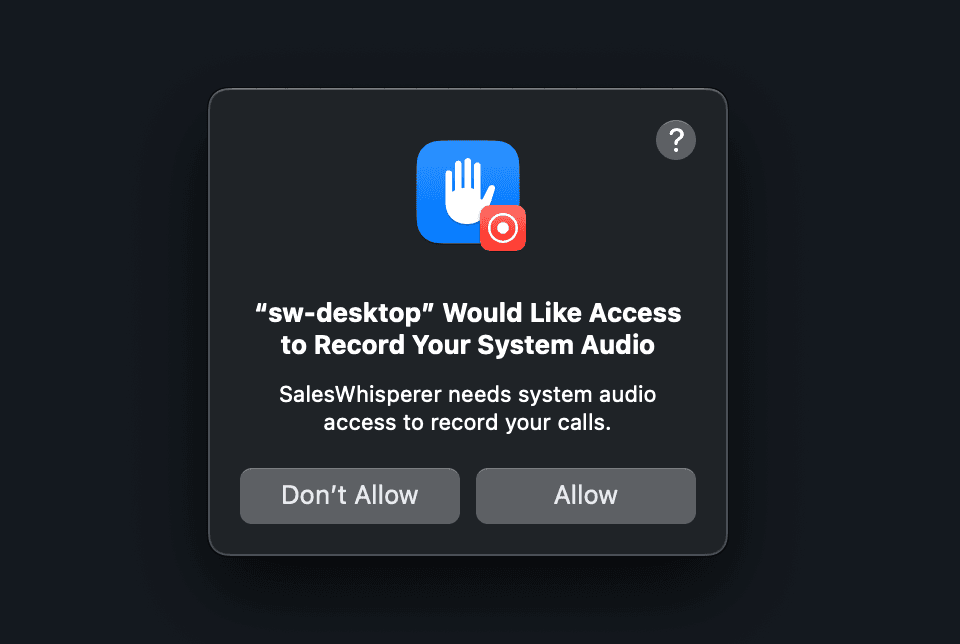Screen dimensions: 960x644
Task: Click the blue privacy hand icon
Action: click(x=468, y=192)
